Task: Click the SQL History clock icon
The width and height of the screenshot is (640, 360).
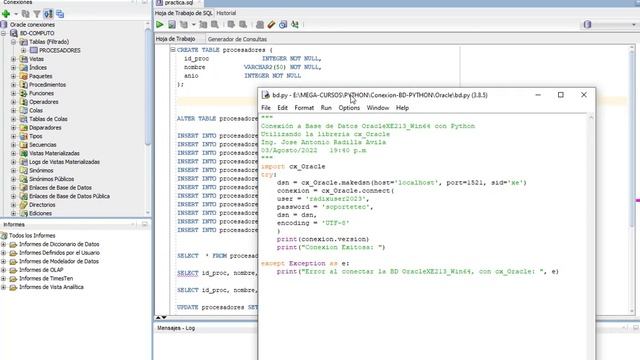Action: click(283, 24)
